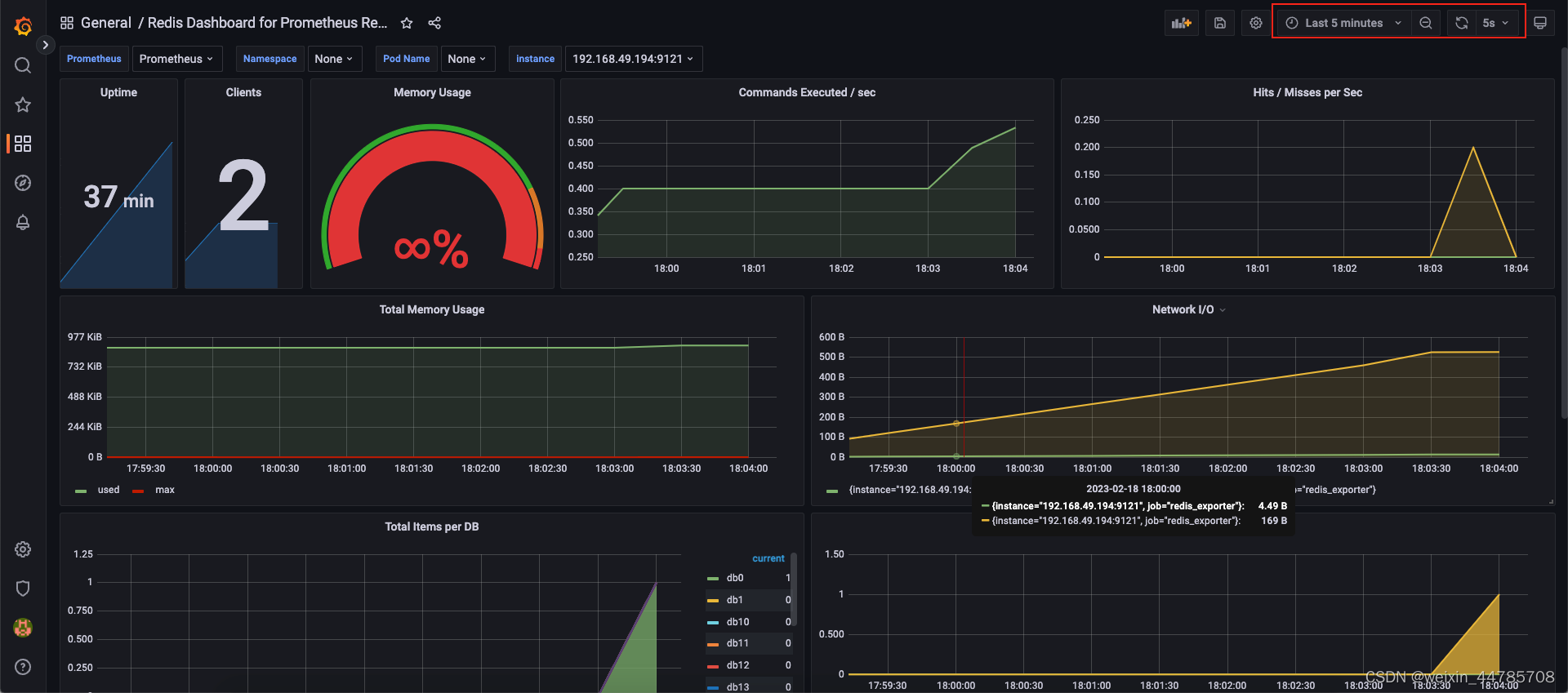Open the Grafana home logo
Viewport: 1568px width, 693px height.
coord(23,26)
